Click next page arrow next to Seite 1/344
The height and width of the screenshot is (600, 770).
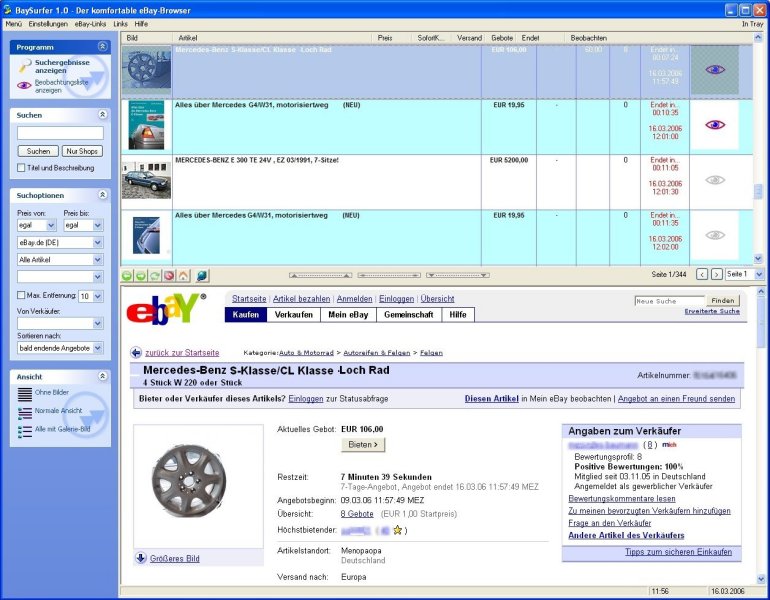point(716,274)
